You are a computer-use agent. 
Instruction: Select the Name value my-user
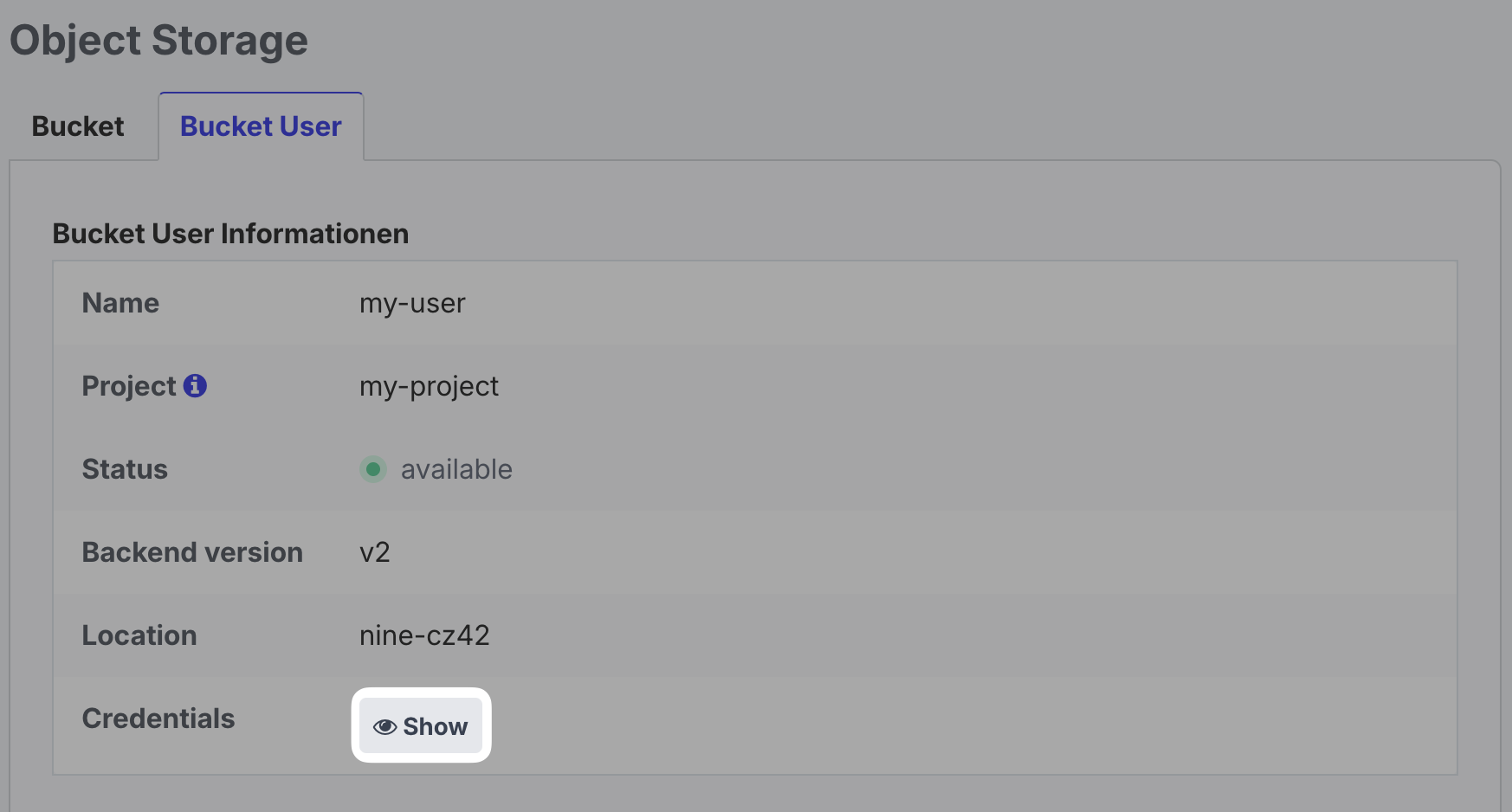point(413,303)
